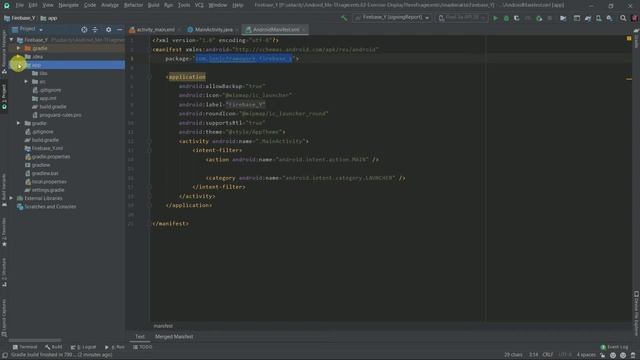Click the yellow warning marker in editor gutter
The height and width of the screenshot is (360, 640).
coord(629,38)
